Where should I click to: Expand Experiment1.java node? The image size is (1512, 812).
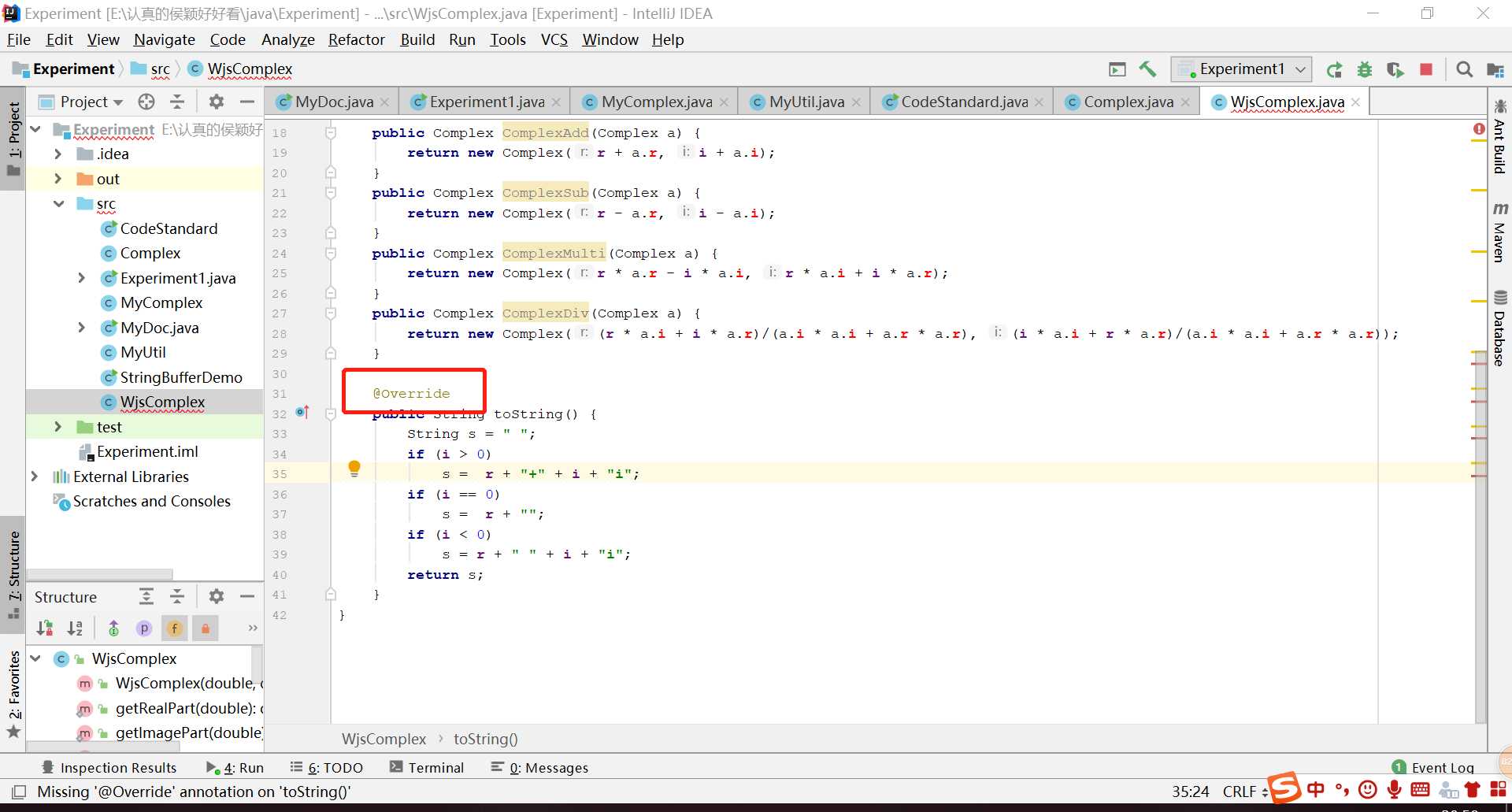81,278
